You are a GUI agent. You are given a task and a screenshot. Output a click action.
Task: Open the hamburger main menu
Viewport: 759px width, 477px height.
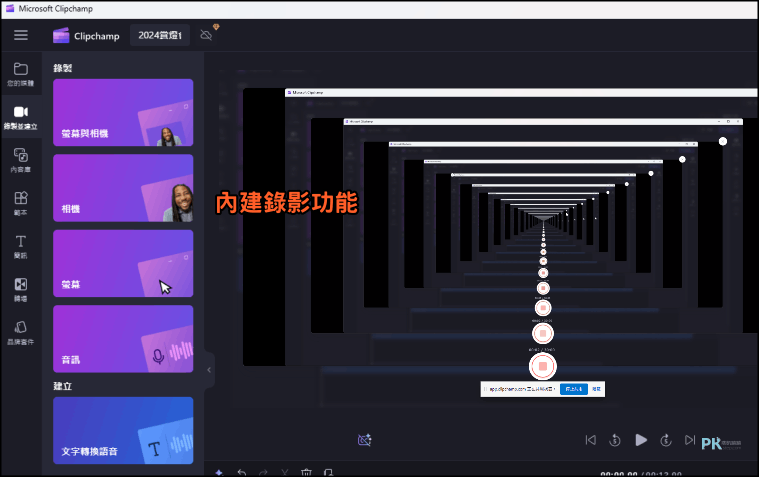click(21, 35)
